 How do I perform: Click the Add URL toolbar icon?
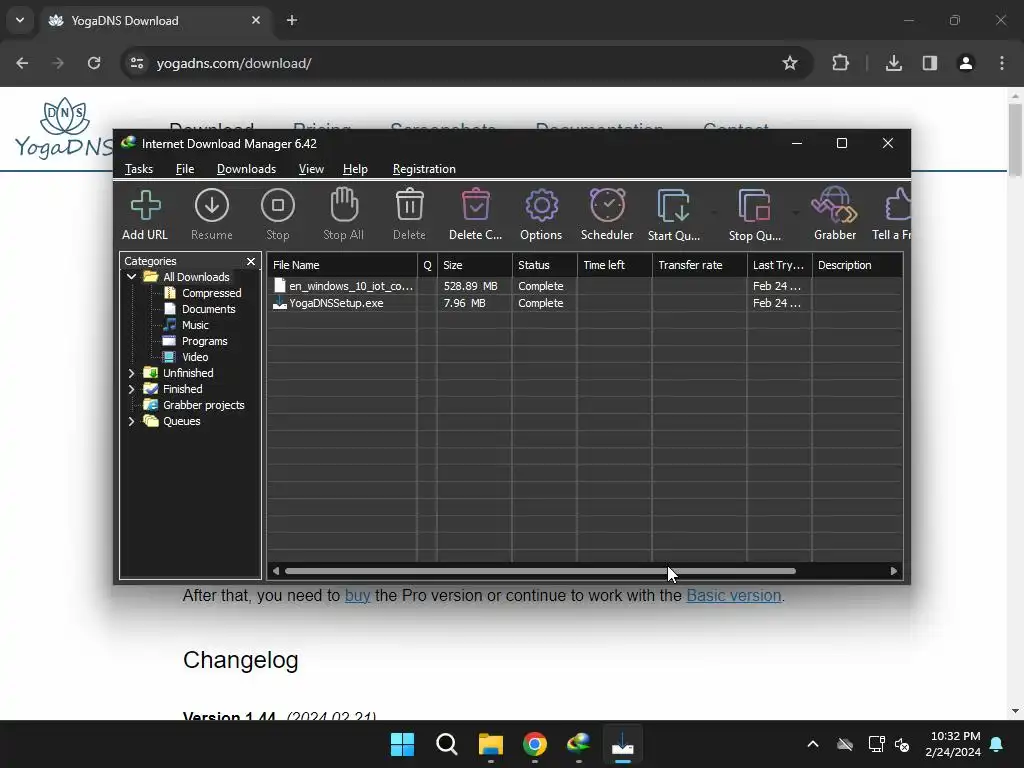click(145, 214)
